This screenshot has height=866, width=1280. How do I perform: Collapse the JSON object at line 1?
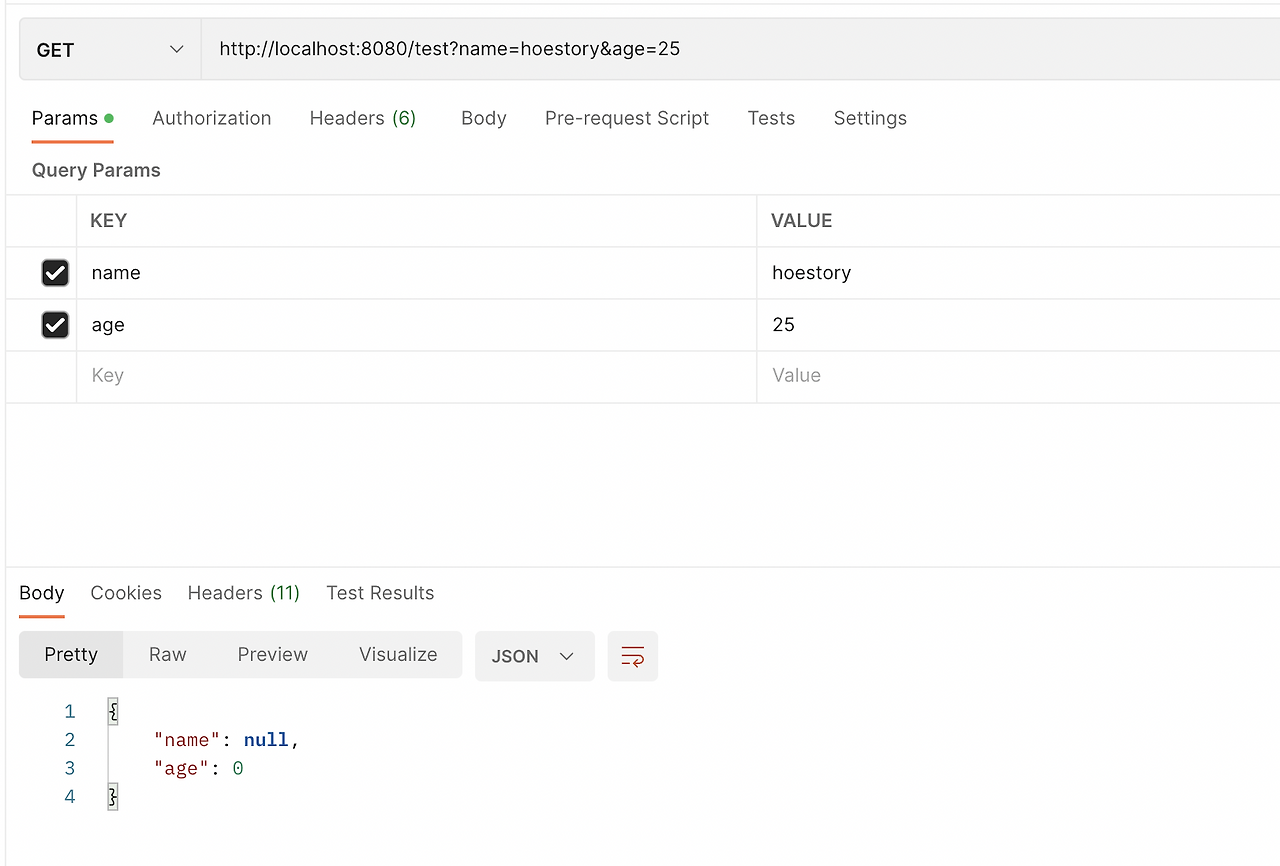[113, 711]
